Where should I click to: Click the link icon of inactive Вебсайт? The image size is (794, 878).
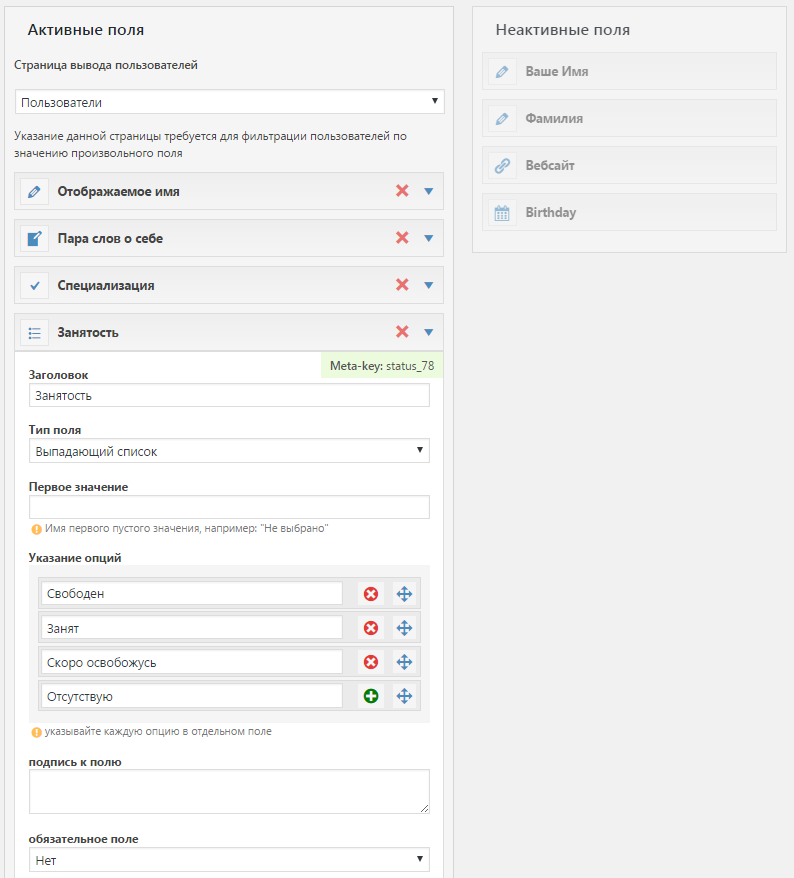click(502, 166)
